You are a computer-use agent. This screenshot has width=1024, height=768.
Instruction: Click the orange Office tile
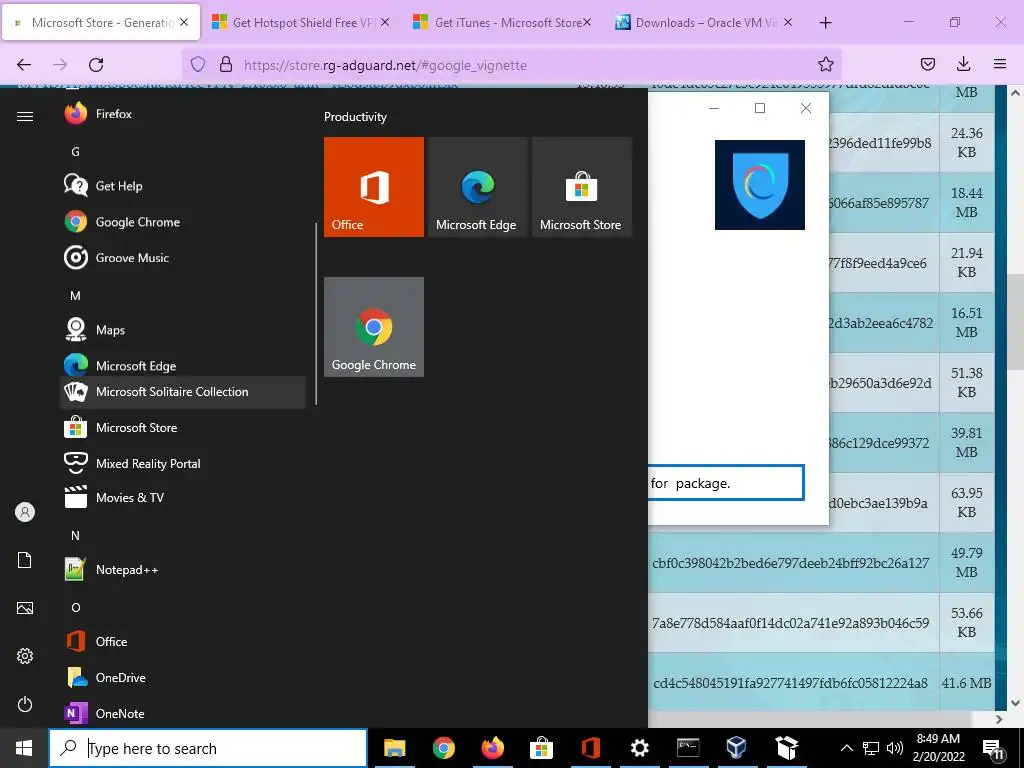374,187
